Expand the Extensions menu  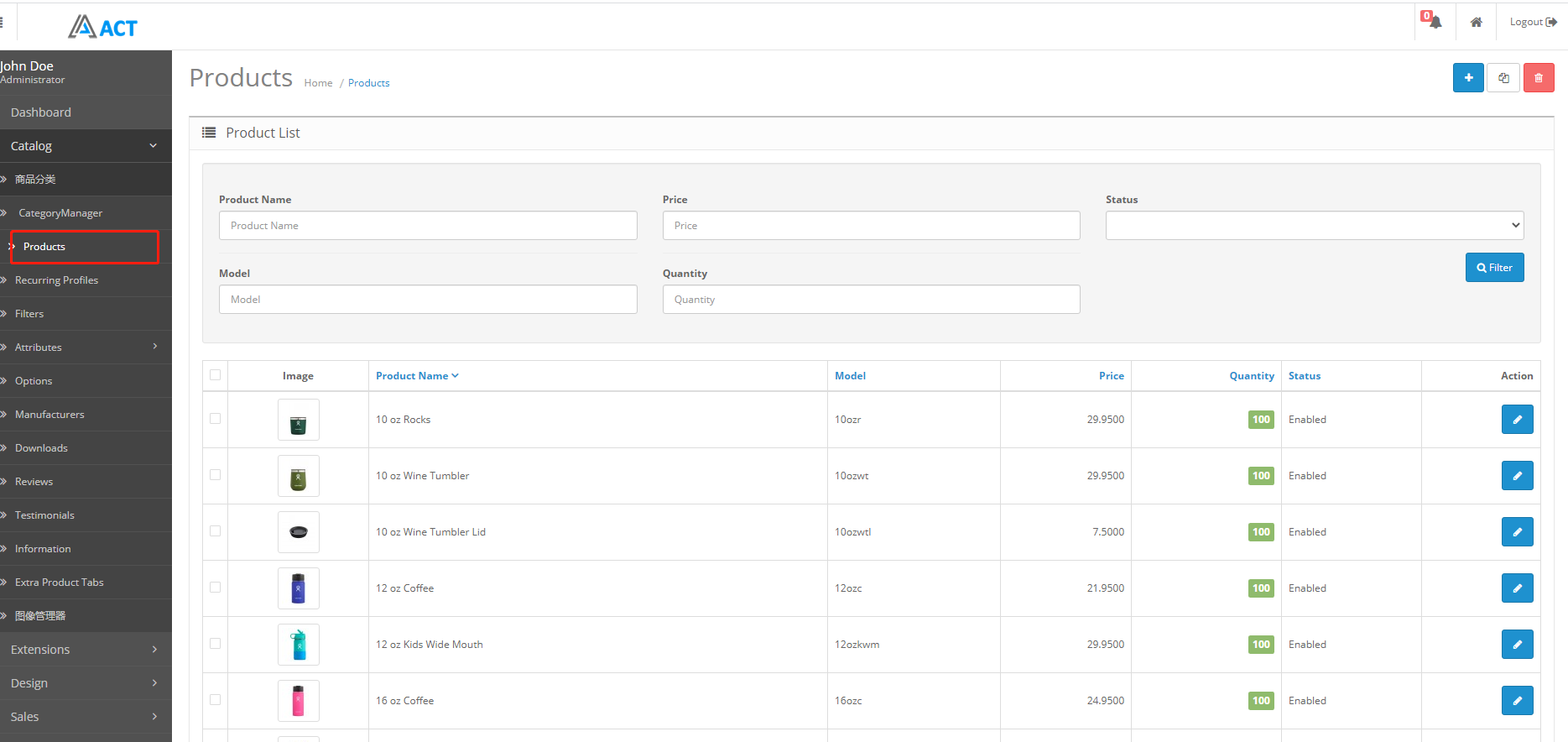point(86,650)
